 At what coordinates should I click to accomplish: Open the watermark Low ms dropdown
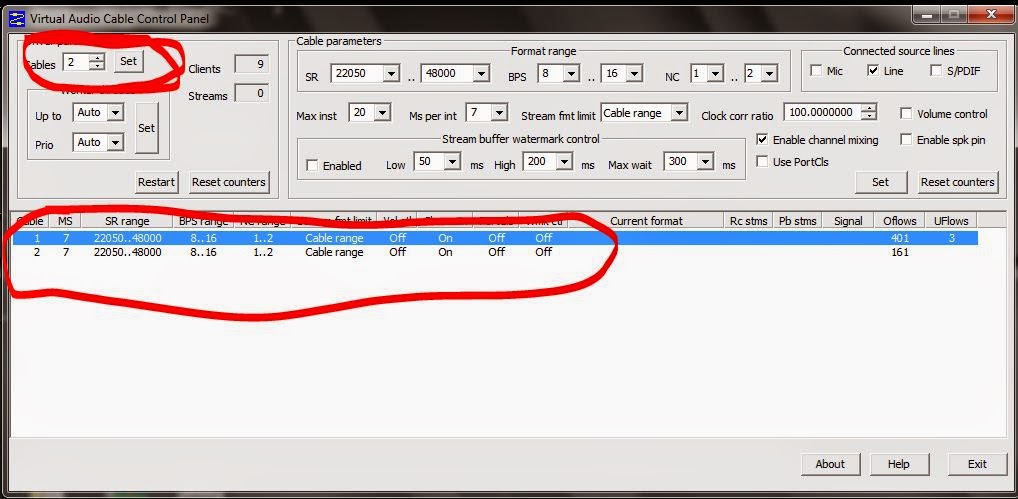click(453, 162)
